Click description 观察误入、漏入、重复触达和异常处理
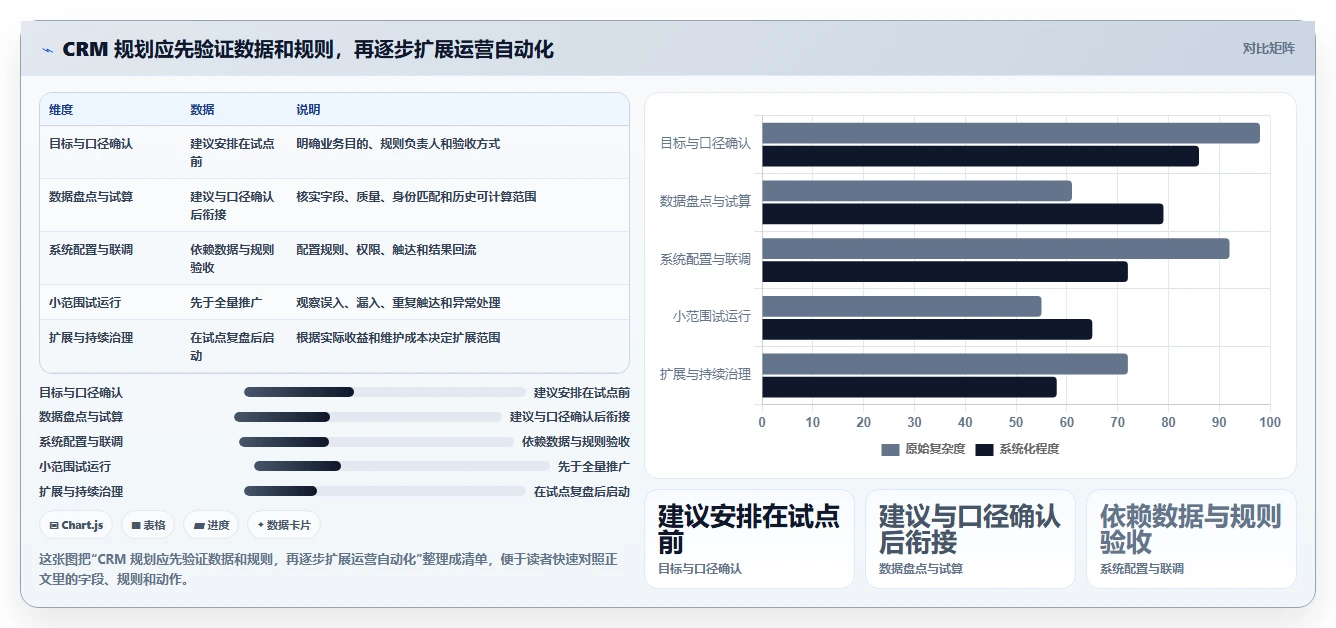This screenshot has width=1336, height=628. [x=398, y=303]
